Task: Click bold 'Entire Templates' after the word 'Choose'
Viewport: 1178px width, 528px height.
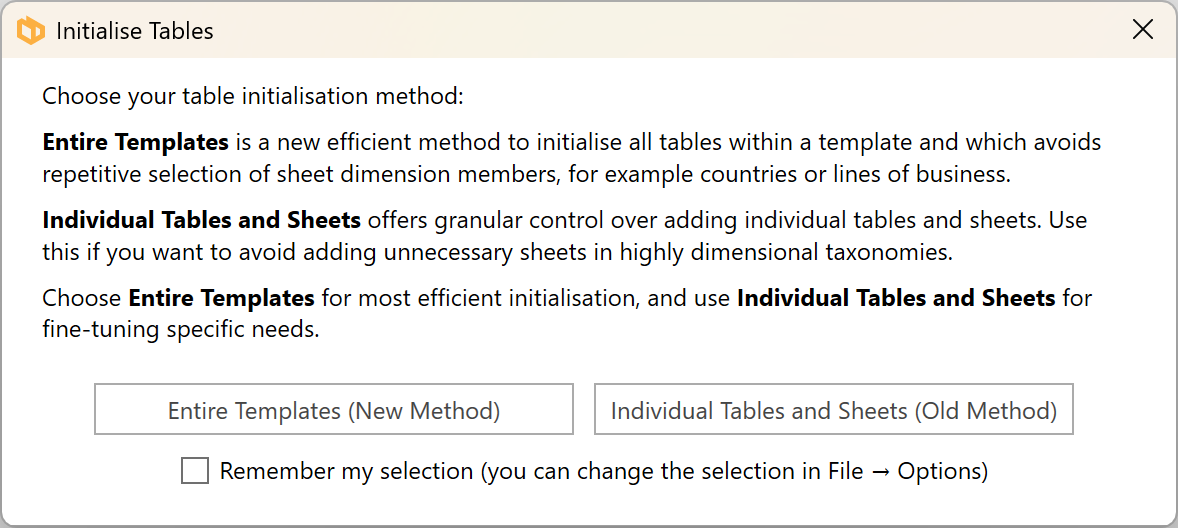Action: [x=222, y=298]
